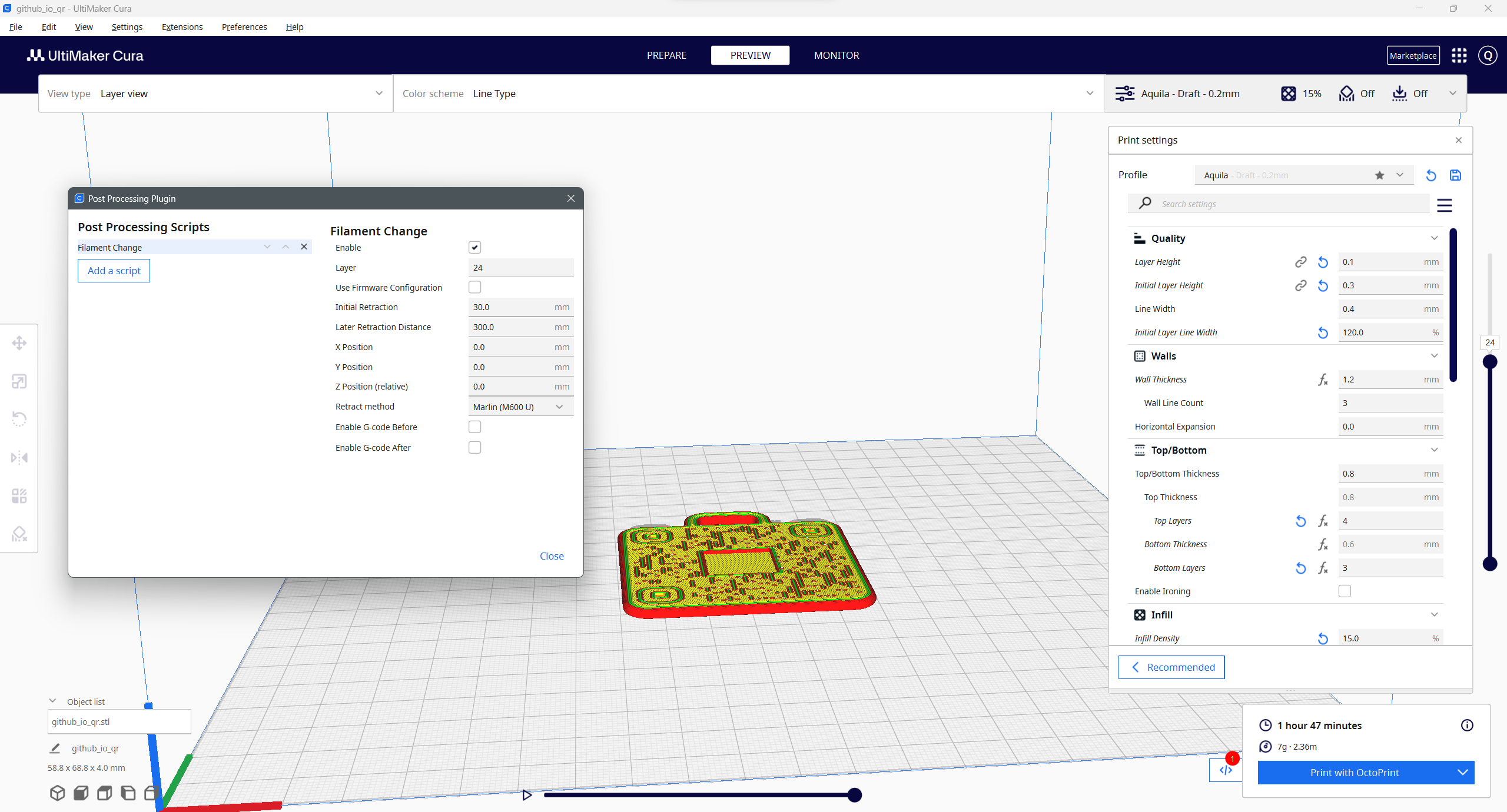Image resolution: width=1507 pixels, height=812 pixels.
Task: Open the Color scheme dropdown
Action: [748, 94]
